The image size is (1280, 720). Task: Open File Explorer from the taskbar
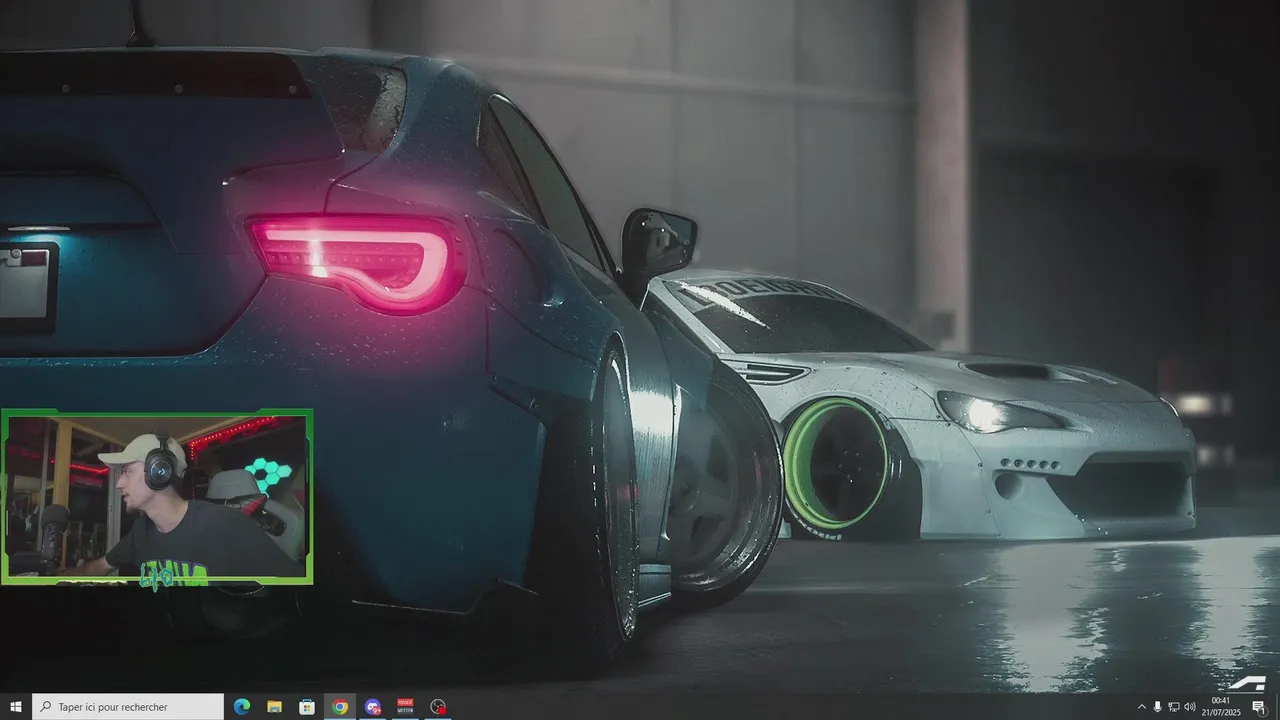pyautogui.click(x=274, y=707)
